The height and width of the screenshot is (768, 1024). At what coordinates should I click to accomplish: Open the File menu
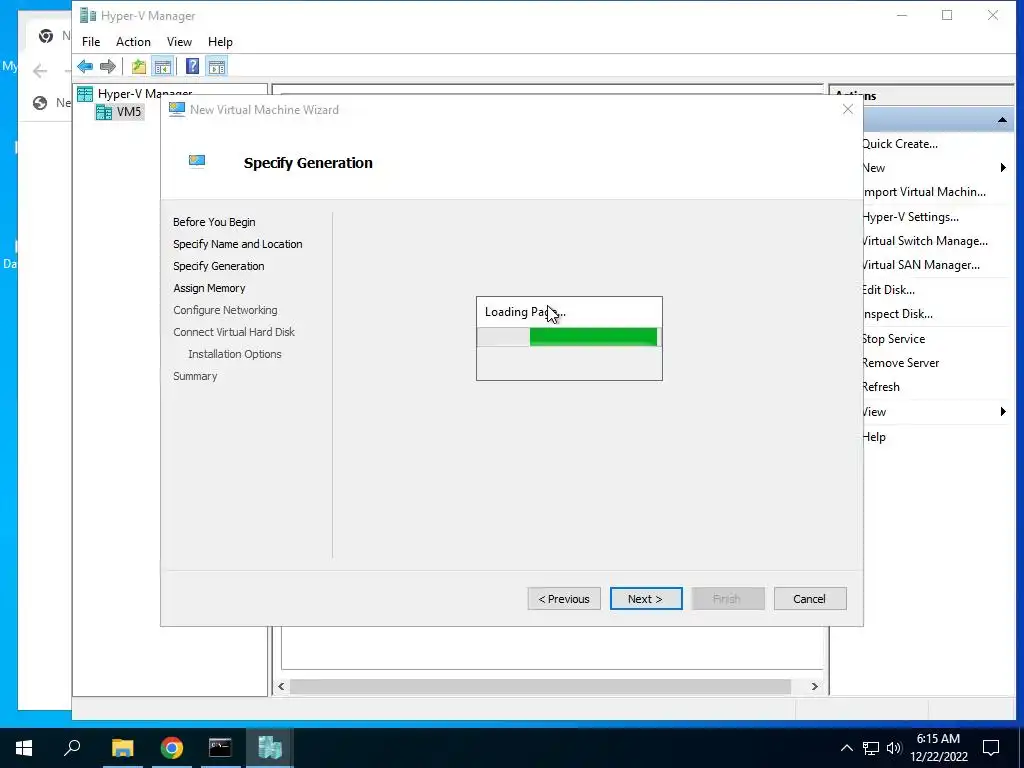click(x=91, y=42)
